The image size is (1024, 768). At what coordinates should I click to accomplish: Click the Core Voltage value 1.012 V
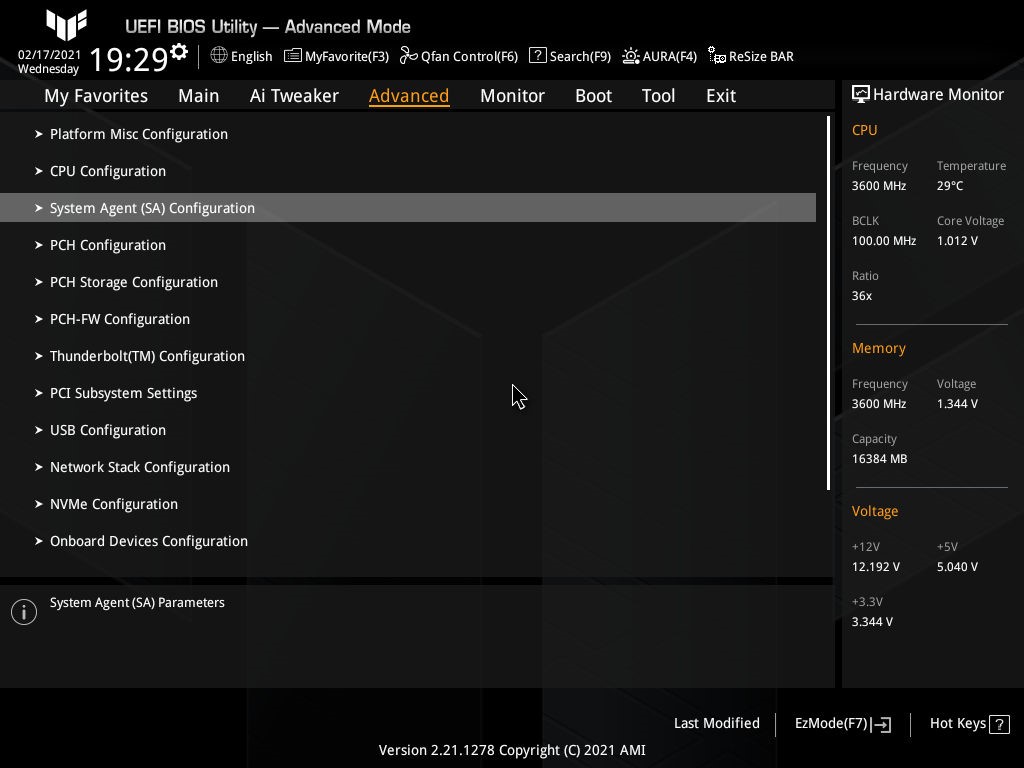coord(957,241)
